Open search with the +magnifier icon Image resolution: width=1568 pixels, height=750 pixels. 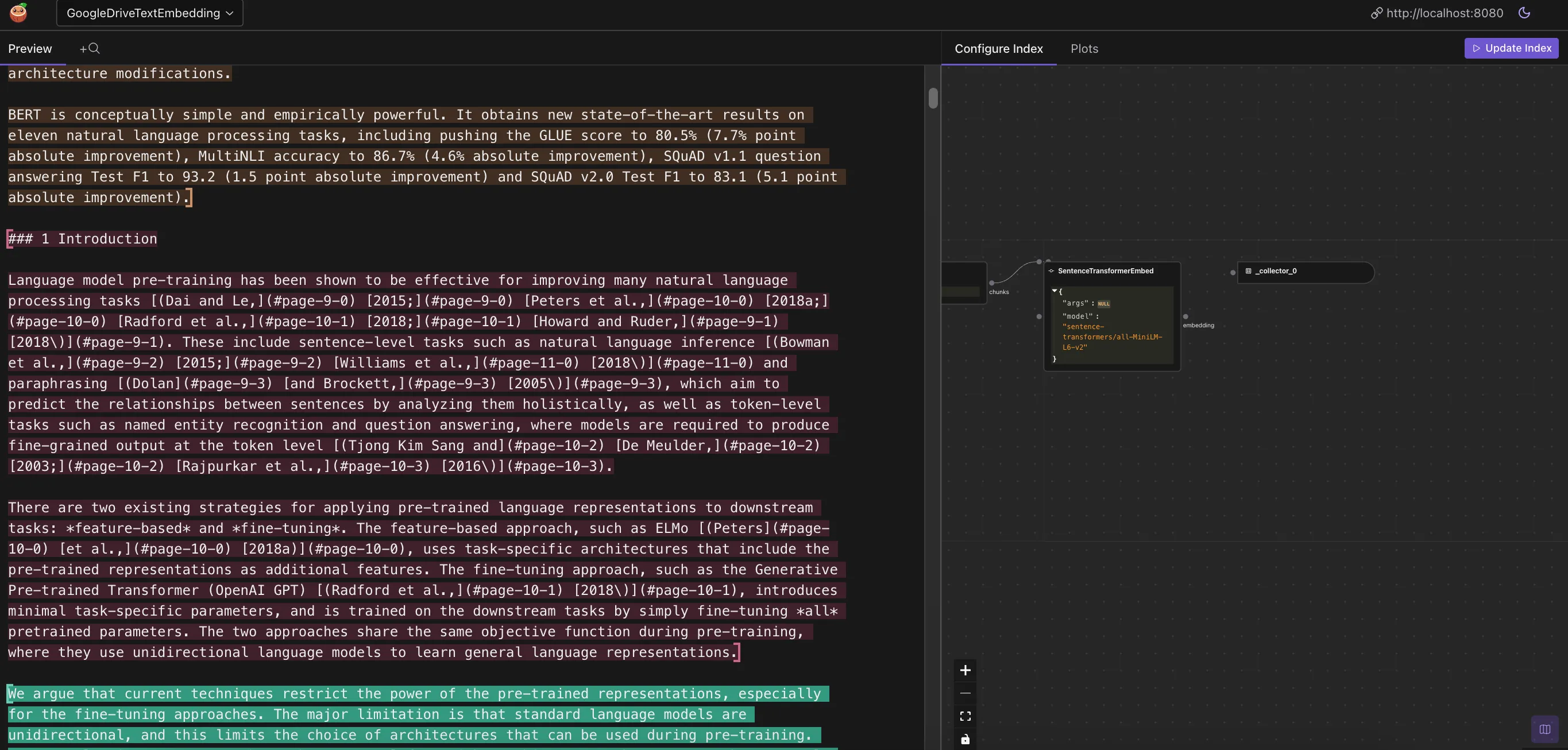(x=90, y=48)
